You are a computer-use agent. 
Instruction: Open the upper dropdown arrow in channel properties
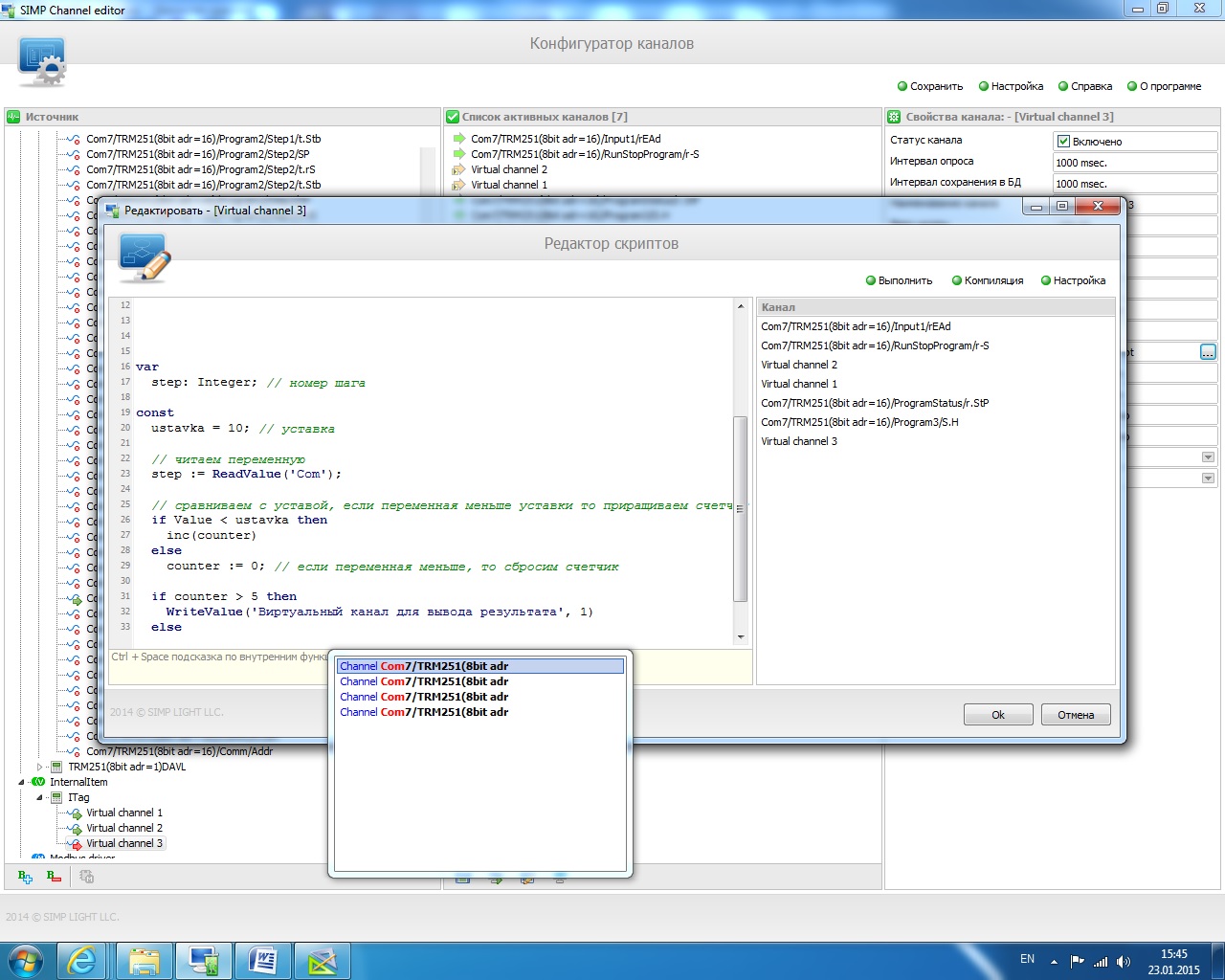(x=1208, y=457)
